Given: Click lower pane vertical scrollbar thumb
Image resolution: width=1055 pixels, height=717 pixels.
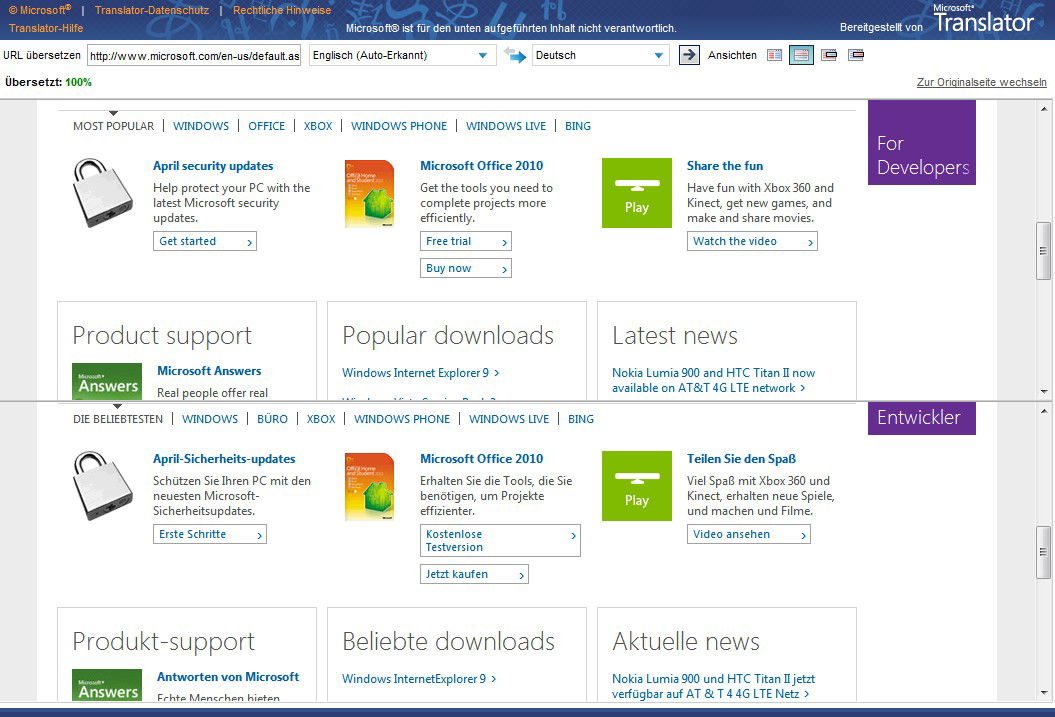Looking at the screenshot, I should click(x=1044, y=552).
